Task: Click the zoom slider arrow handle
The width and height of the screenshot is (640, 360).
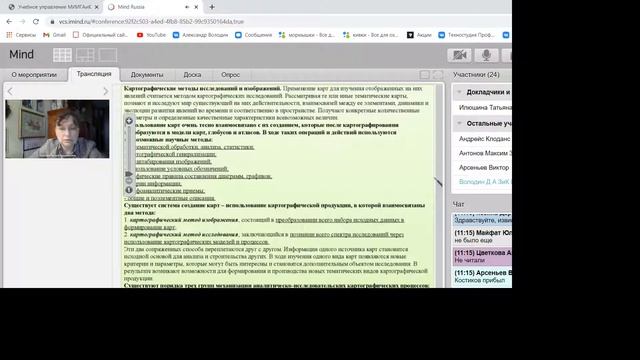Action: click(x=129, y=174)
